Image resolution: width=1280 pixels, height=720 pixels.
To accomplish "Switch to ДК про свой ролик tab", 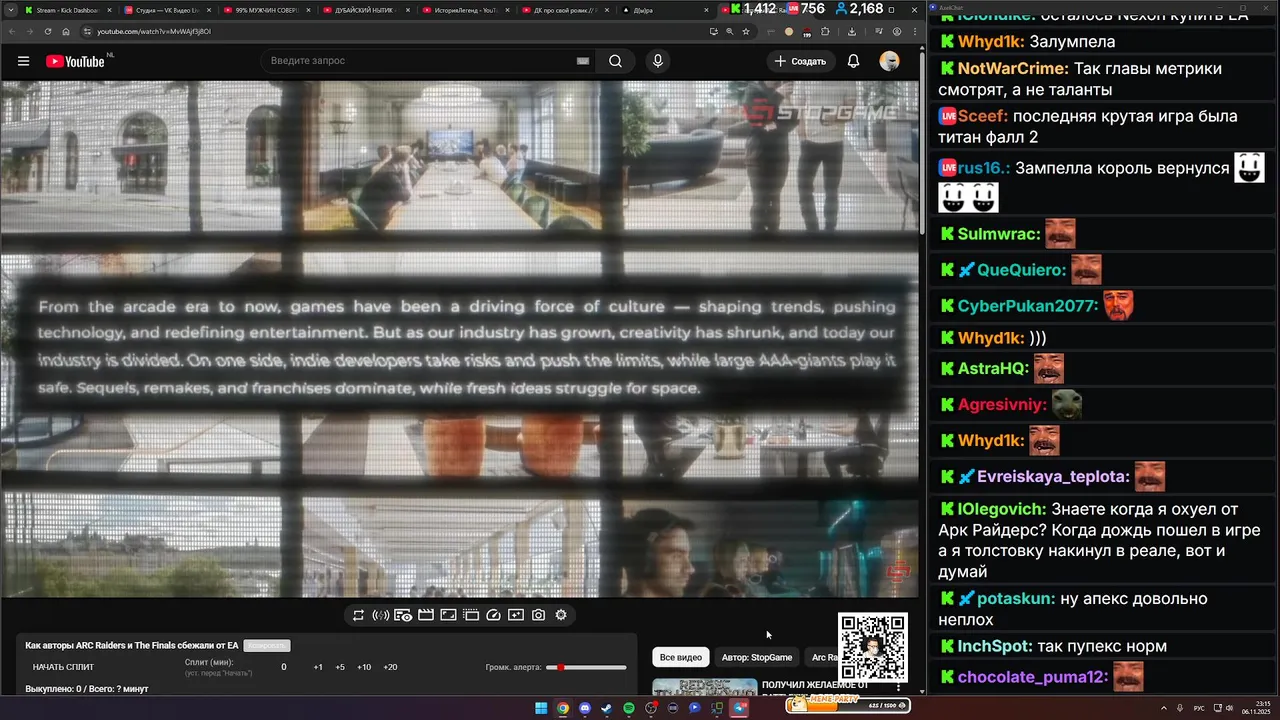I will point(565,10).
